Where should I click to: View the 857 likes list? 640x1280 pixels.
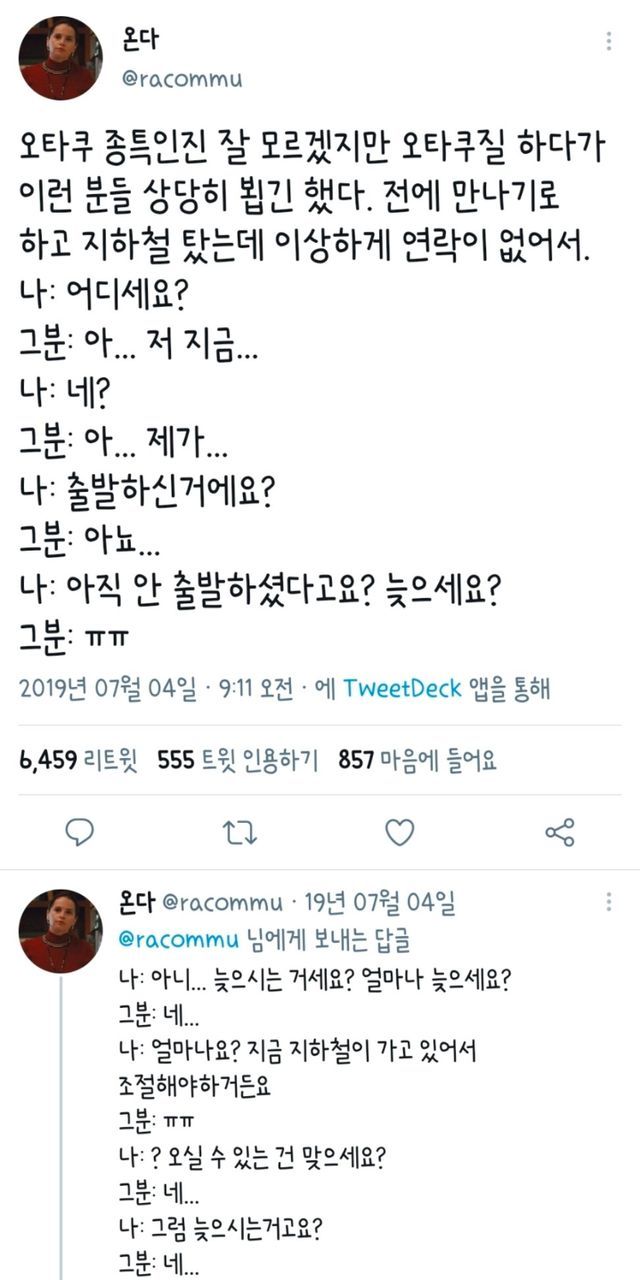pyautogui.click(x=417, y=761)
